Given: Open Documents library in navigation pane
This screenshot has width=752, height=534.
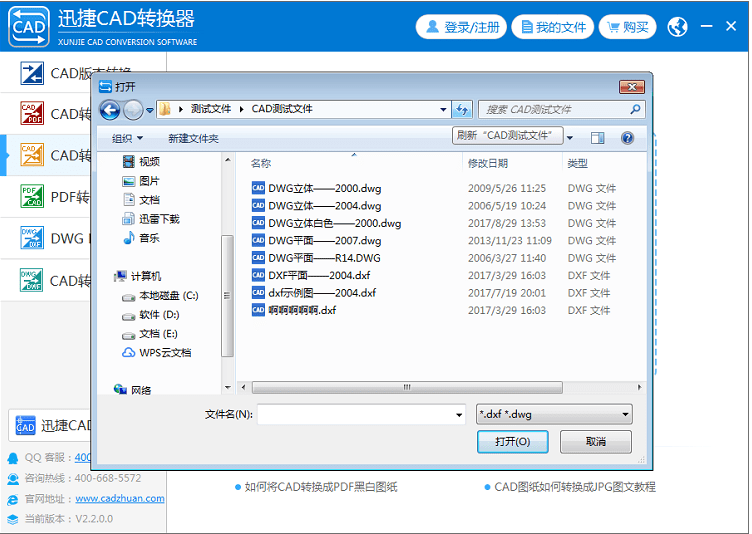Looking at the screenshot, I should pyautogui.click(x=141, y=200).
